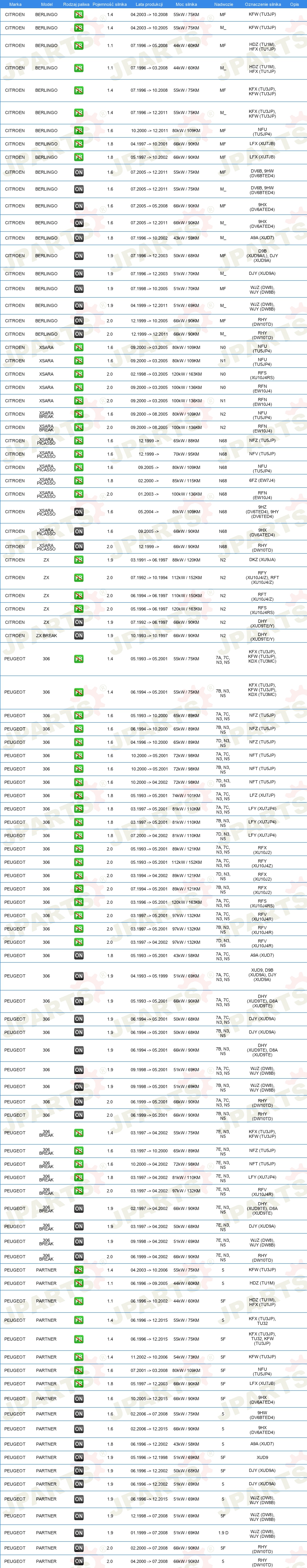Select the diesel ON icon in the Berlingo A9A (XUD7) row

coord(79,238)
